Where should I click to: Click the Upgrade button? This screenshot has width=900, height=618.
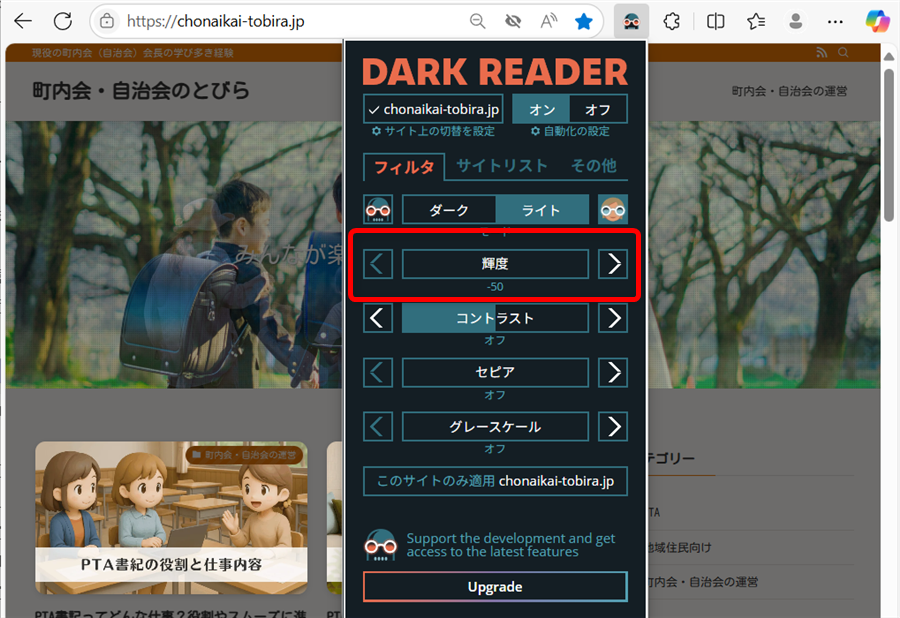(x=495, y=587)
